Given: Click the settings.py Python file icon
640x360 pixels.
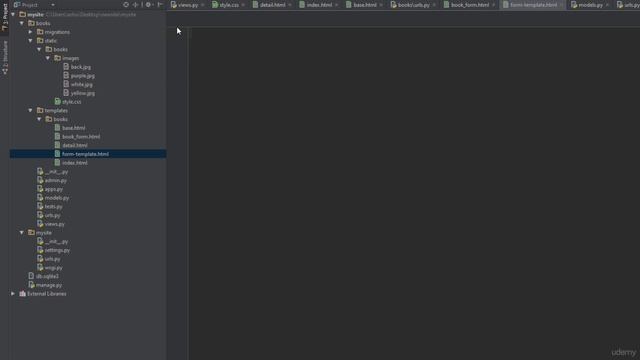Looking at the screenshot, I should (40, 250).
